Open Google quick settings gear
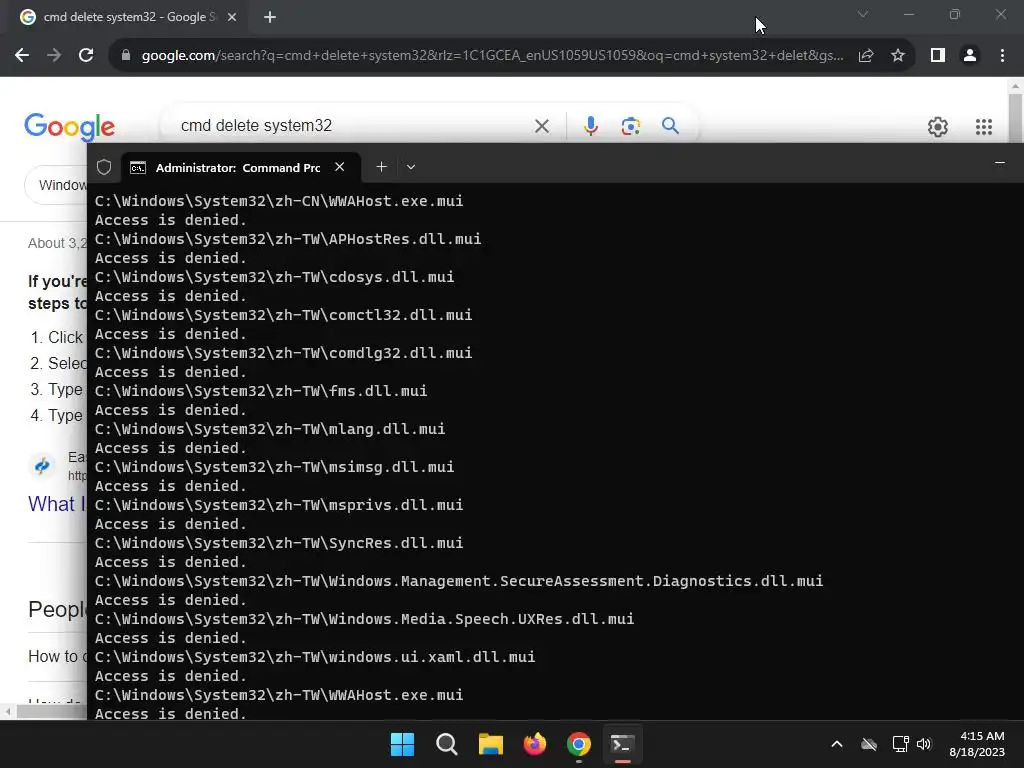 pos(938,127)
